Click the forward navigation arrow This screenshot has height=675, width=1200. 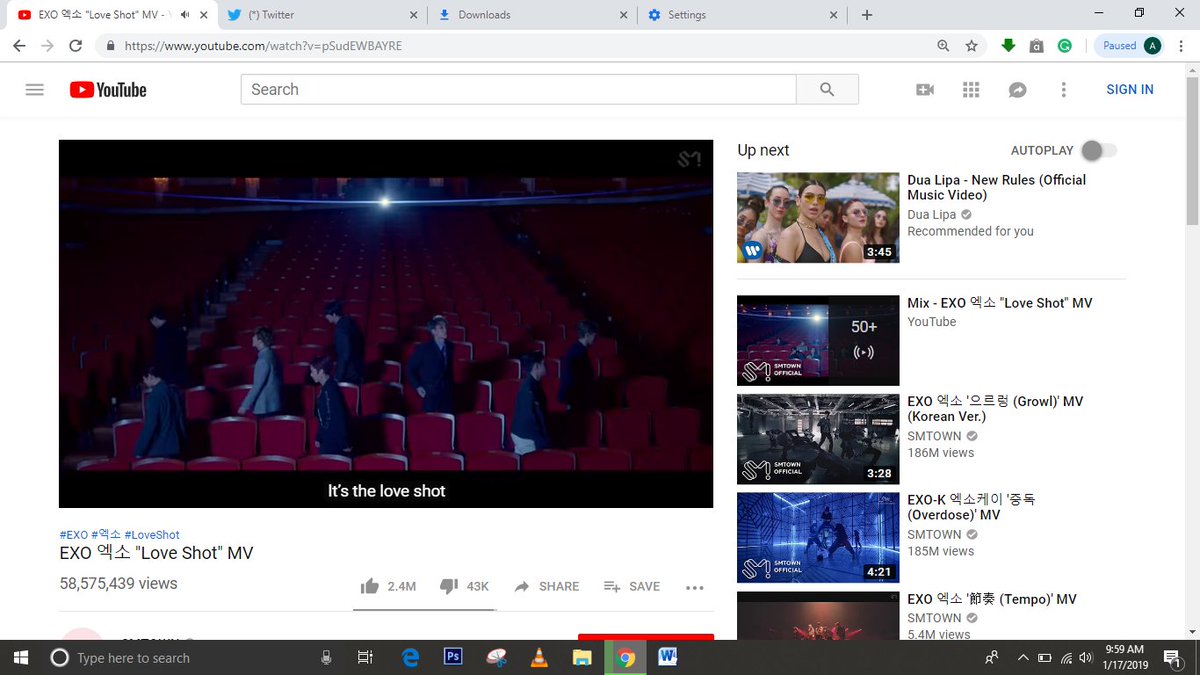pos(47,46)
